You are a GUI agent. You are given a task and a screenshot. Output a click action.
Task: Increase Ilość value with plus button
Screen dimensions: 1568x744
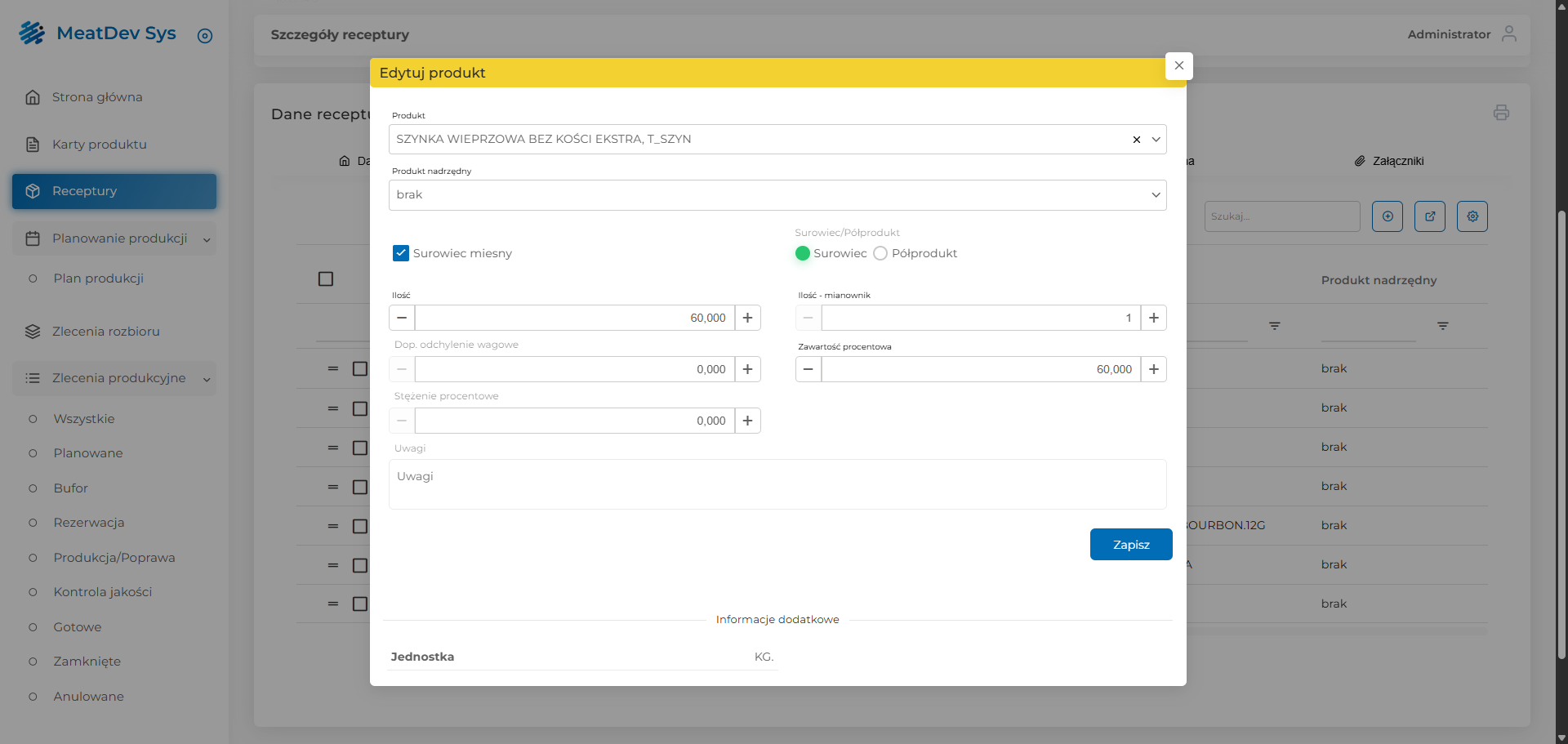[747, 318]
